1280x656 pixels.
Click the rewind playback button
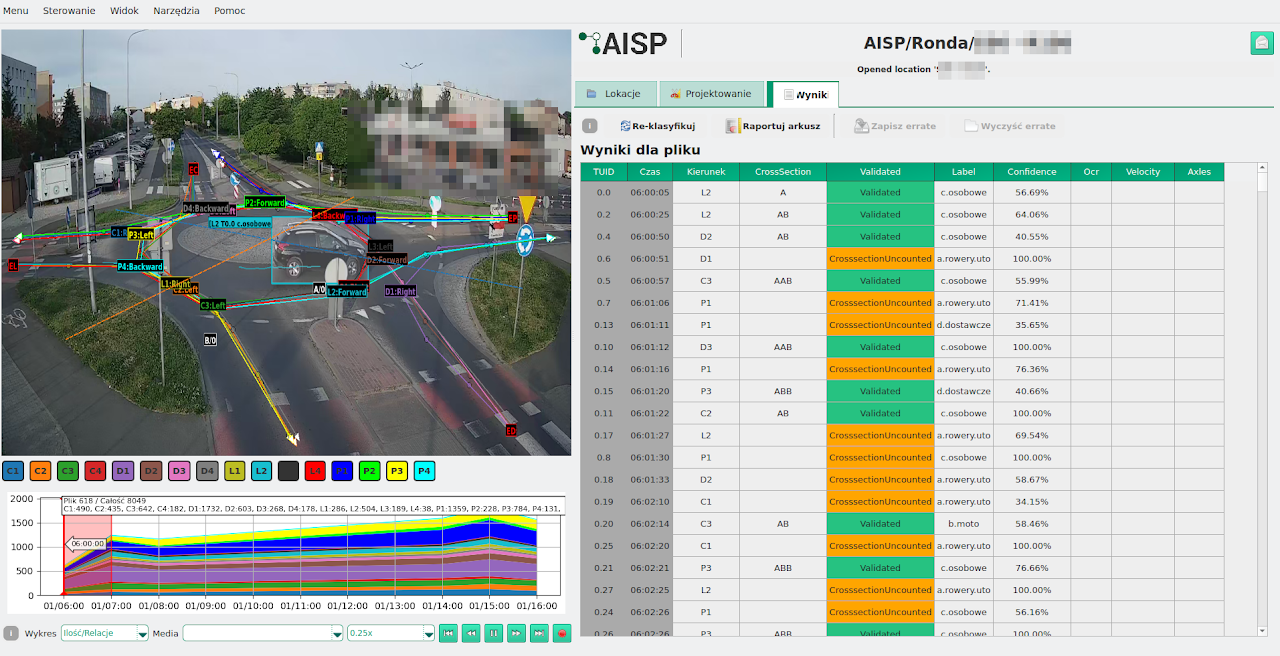coord(471,633)
